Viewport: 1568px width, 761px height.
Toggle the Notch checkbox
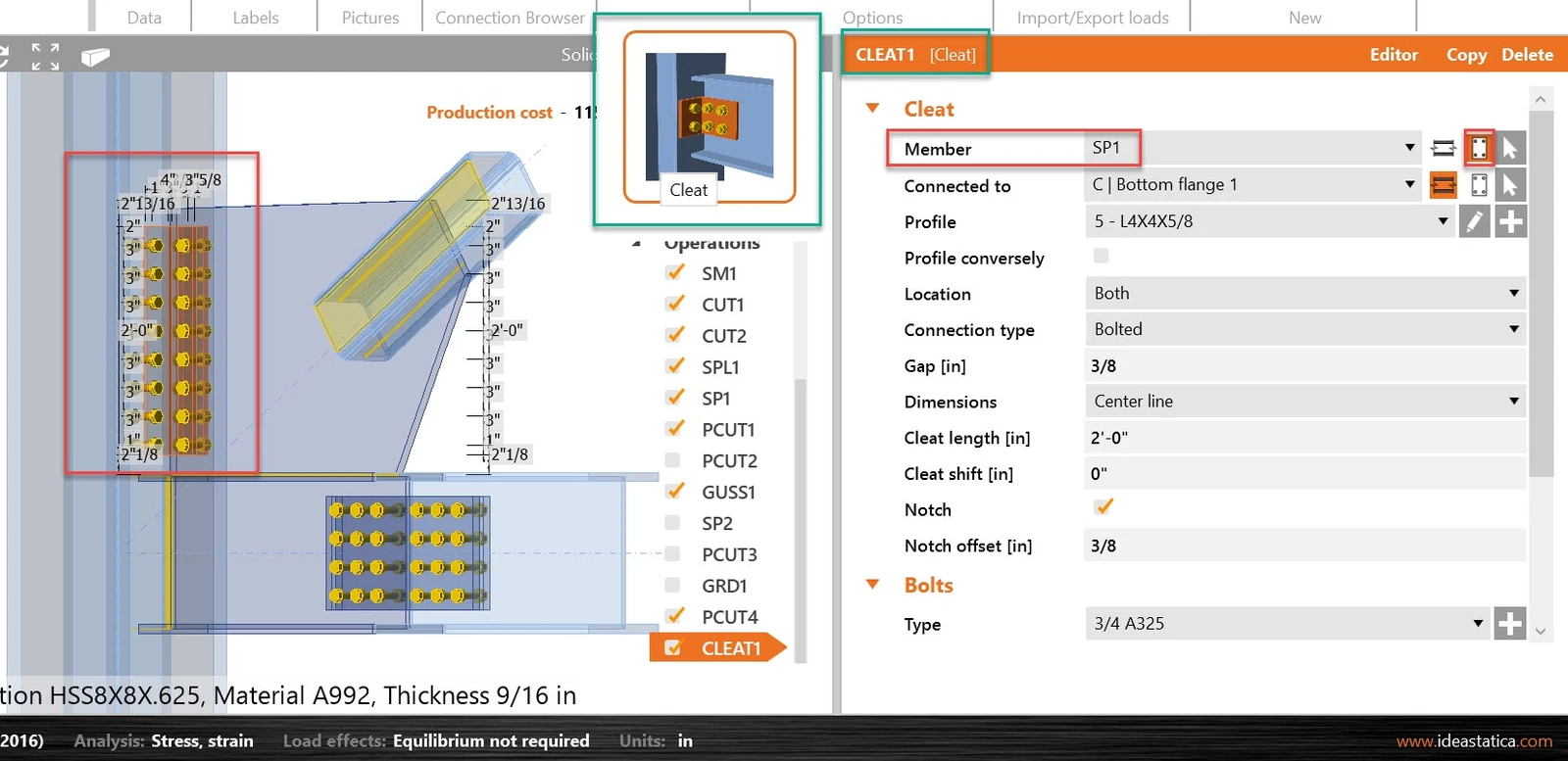click(1103, 507)
